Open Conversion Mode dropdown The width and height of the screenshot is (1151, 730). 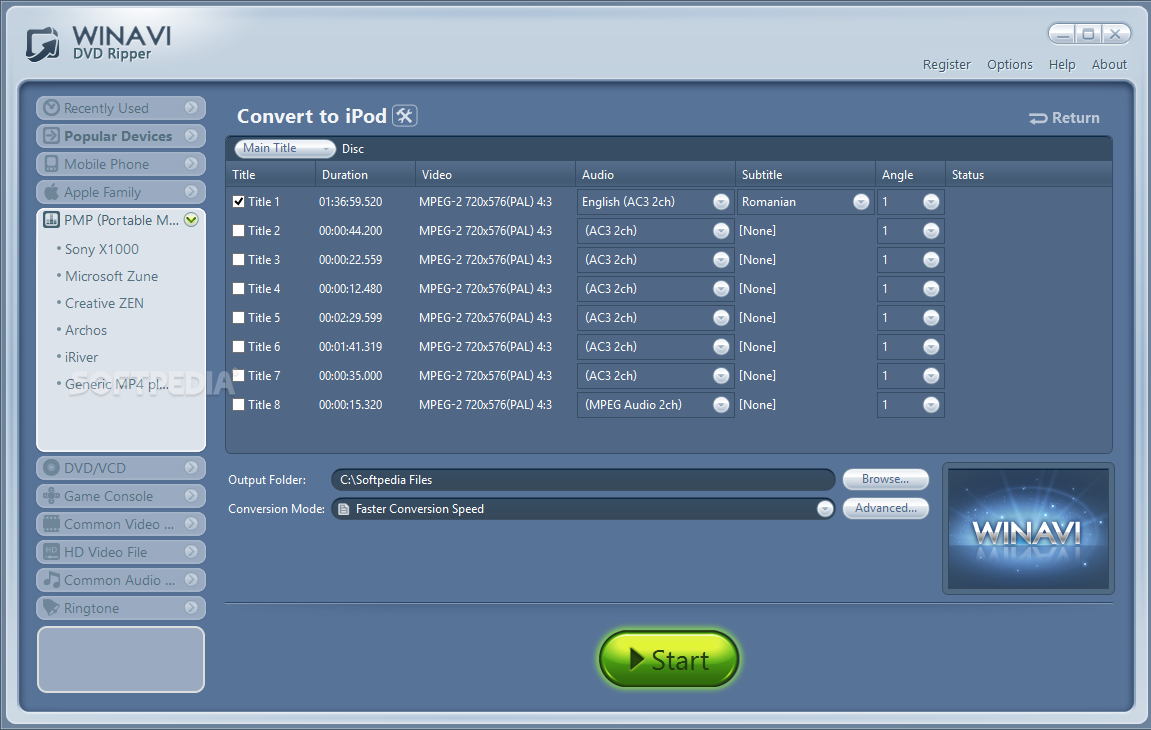[x=825, y=509]
